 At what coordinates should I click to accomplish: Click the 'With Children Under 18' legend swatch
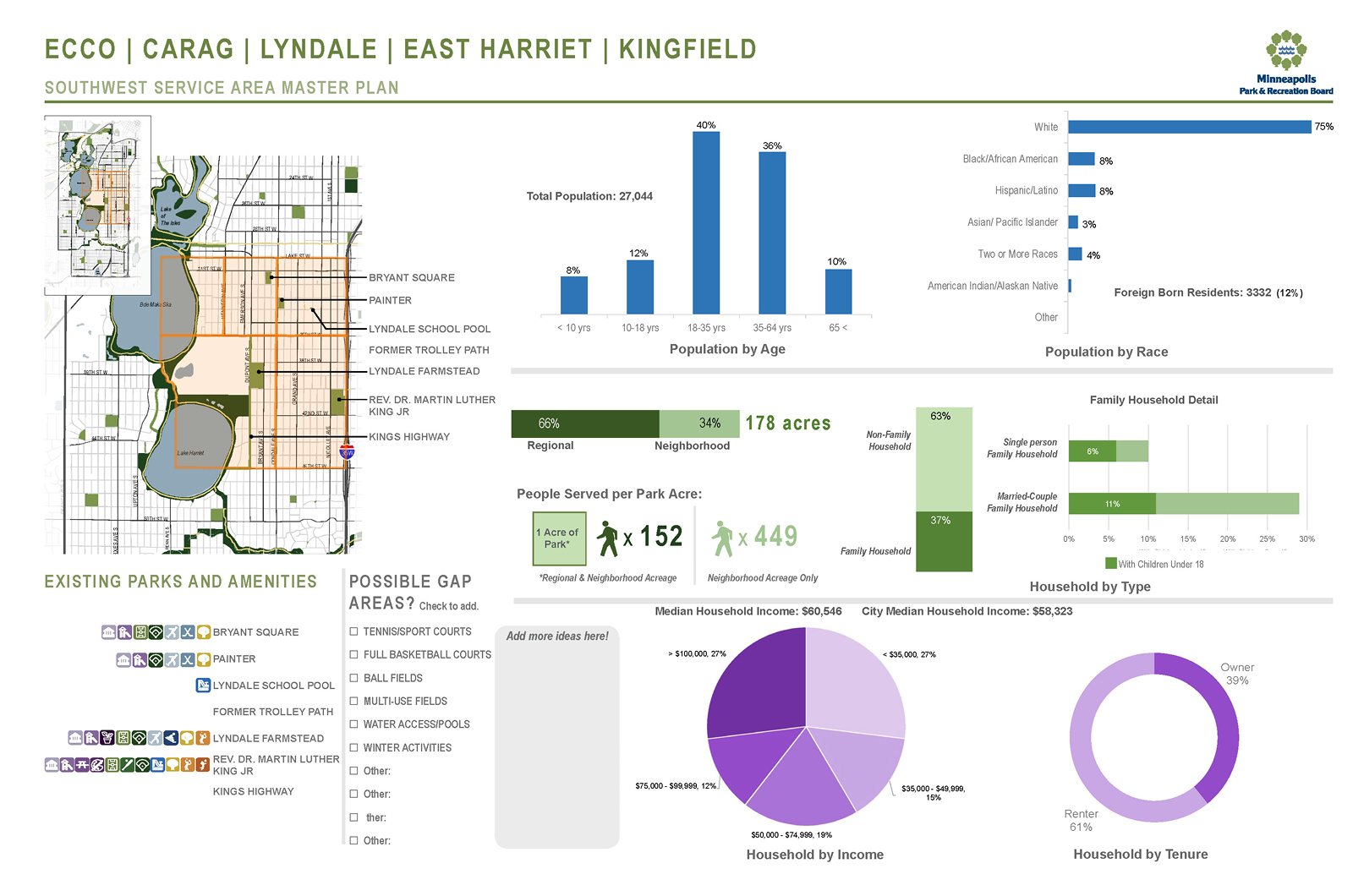coord(1110,564)
